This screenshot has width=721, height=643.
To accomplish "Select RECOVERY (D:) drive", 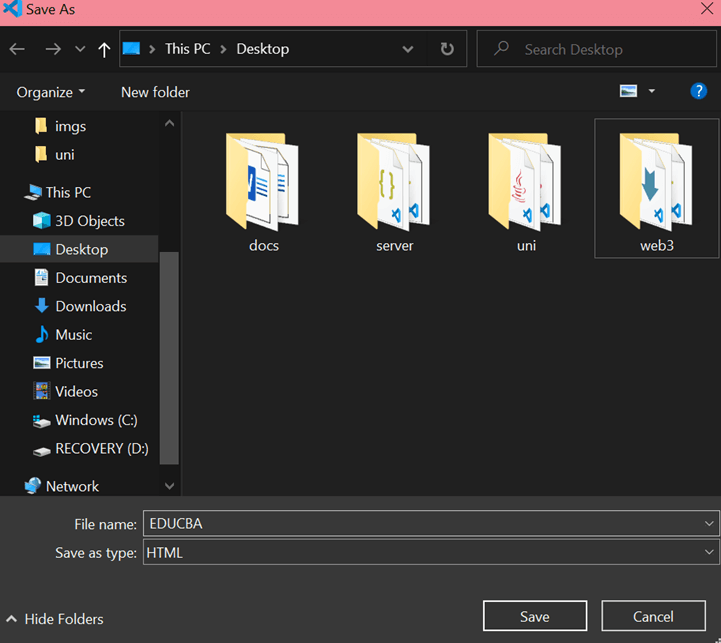I will [91, 448].
